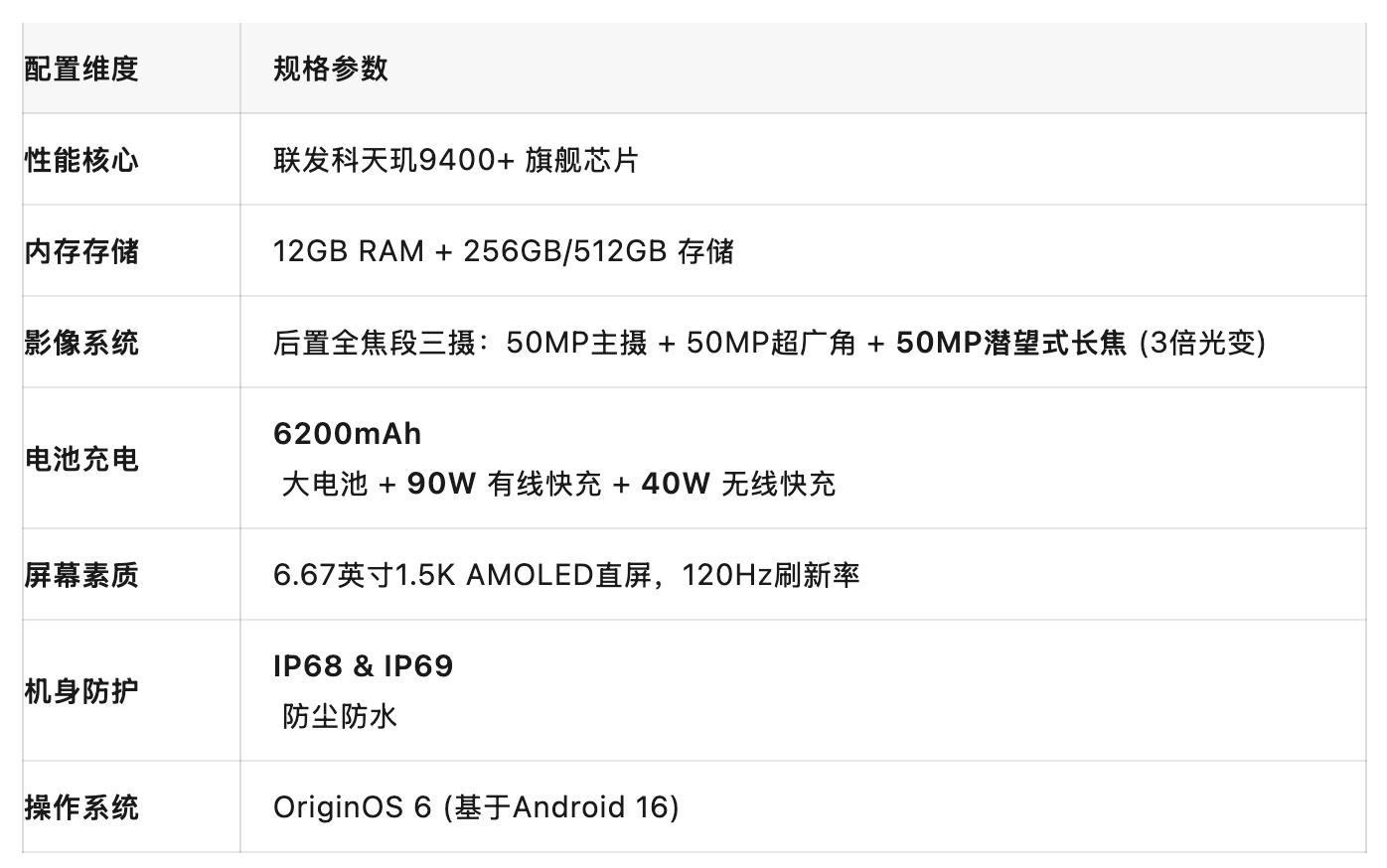Click the bold 6200mAh text

[348, 434]
